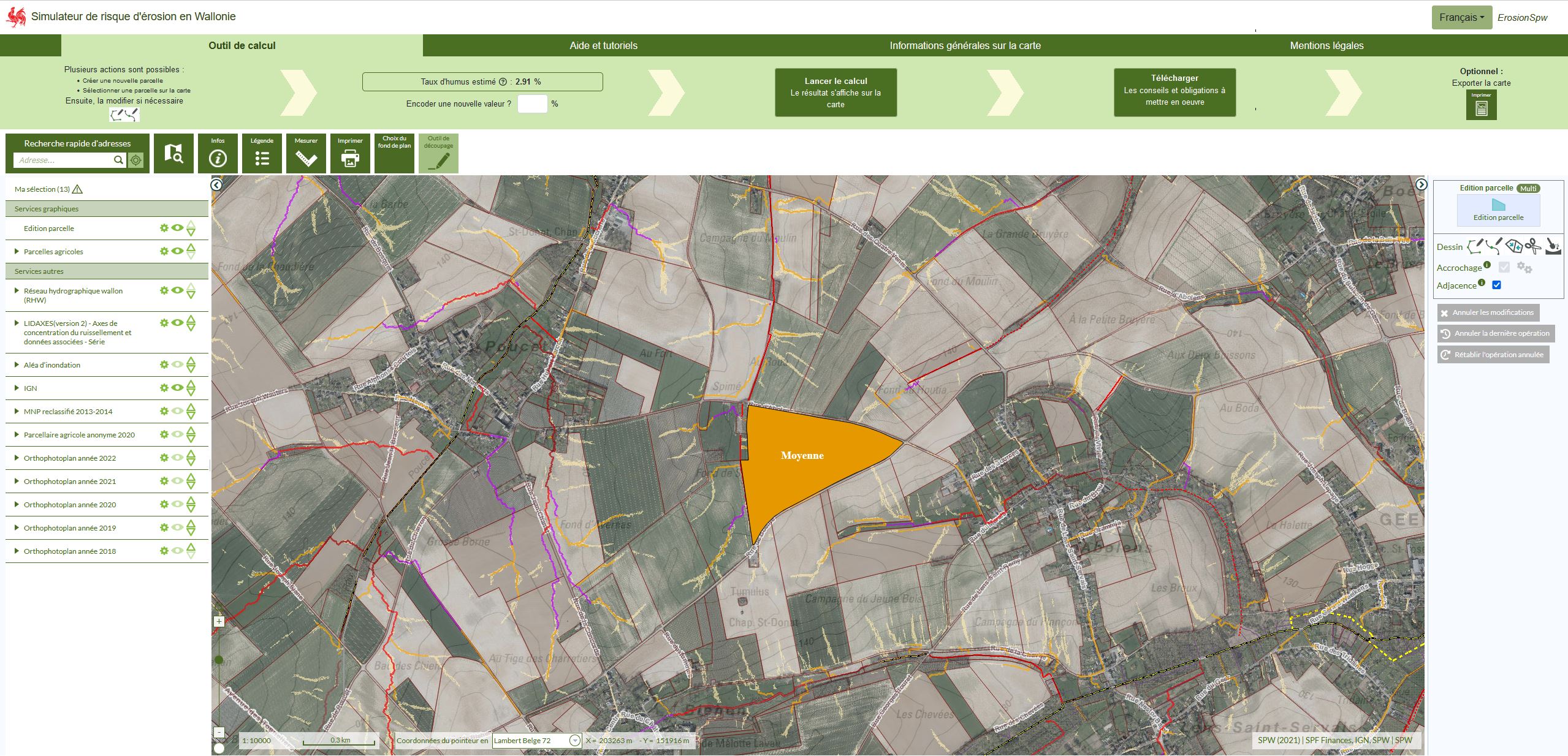1568x756 pixels.
Task: Open settings gear for Parcelles agricoles layer
Action: [x=164, y=251]
